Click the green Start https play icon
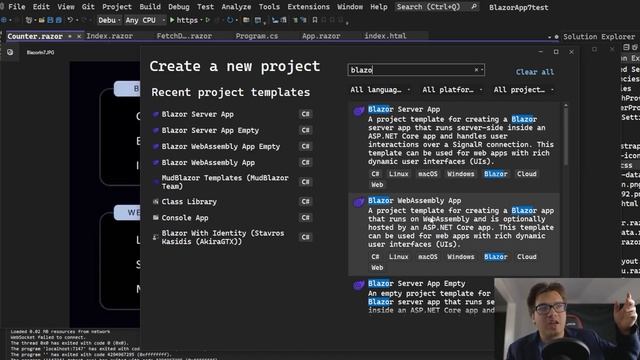 point(172,20)
